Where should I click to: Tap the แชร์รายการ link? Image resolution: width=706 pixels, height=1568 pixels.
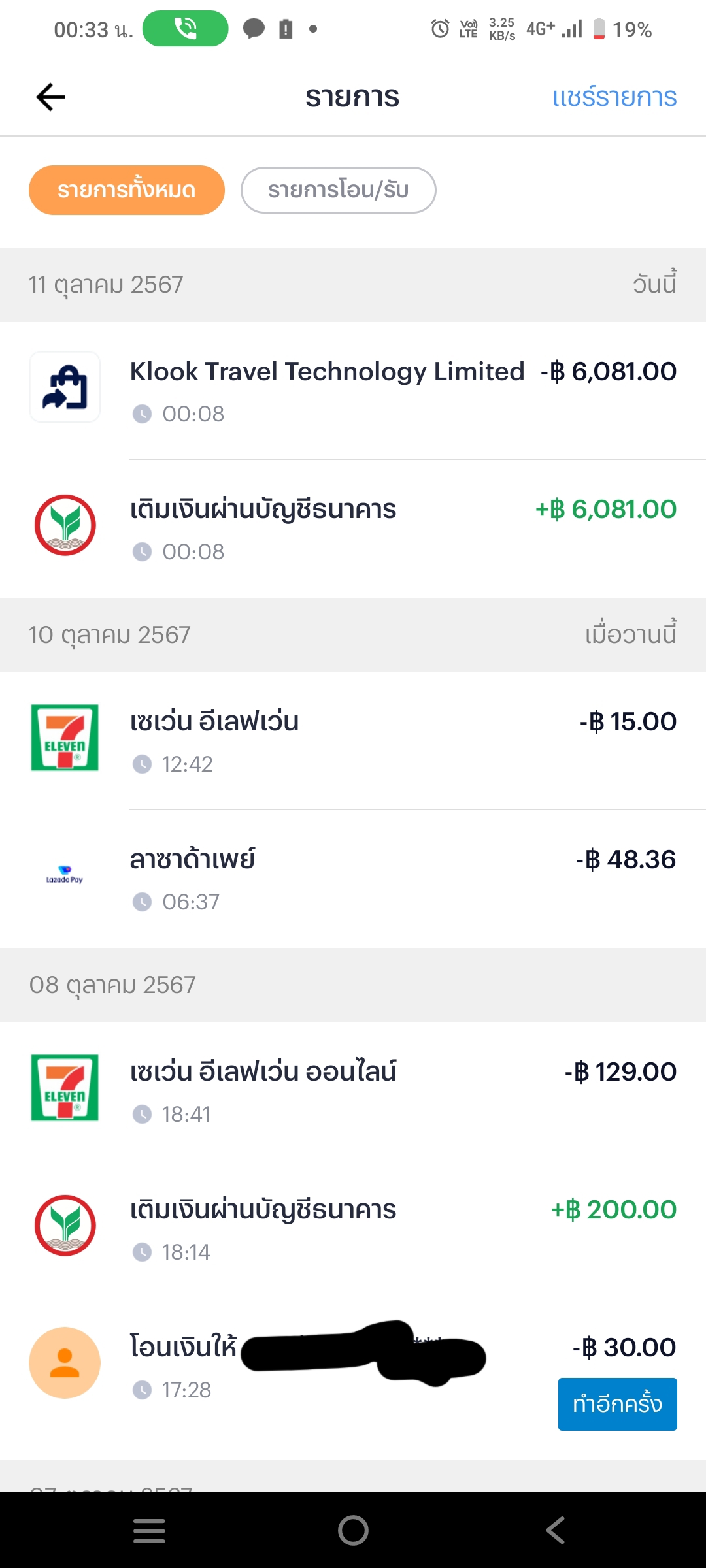coord(614,97)
